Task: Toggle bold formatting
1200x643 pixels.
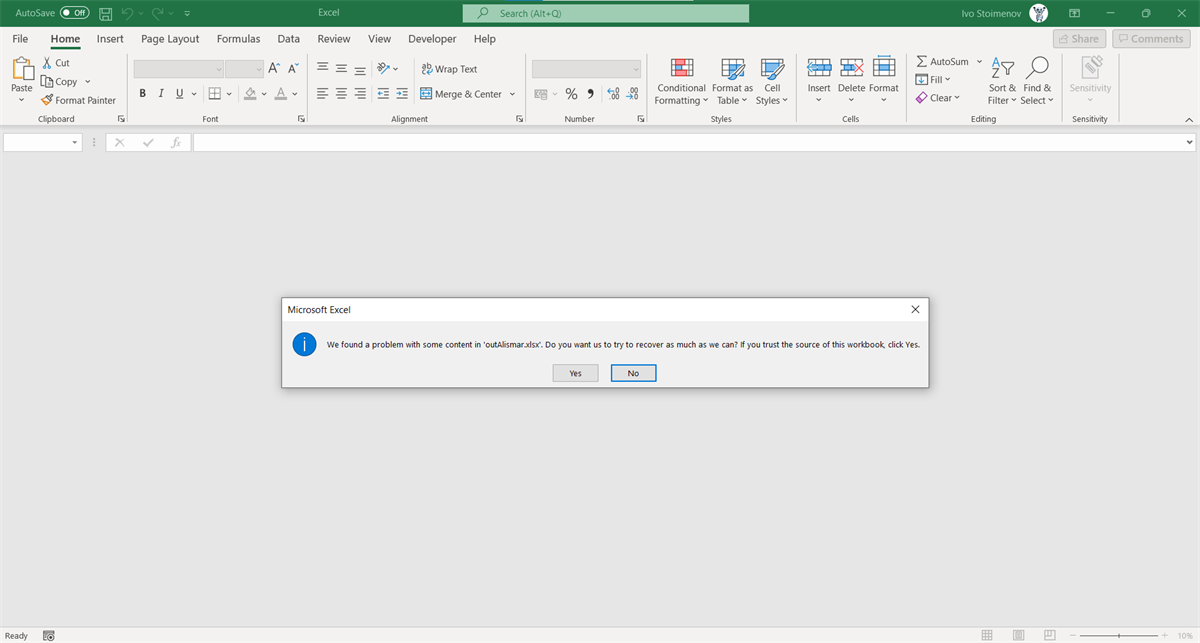Action: point(142,93)
